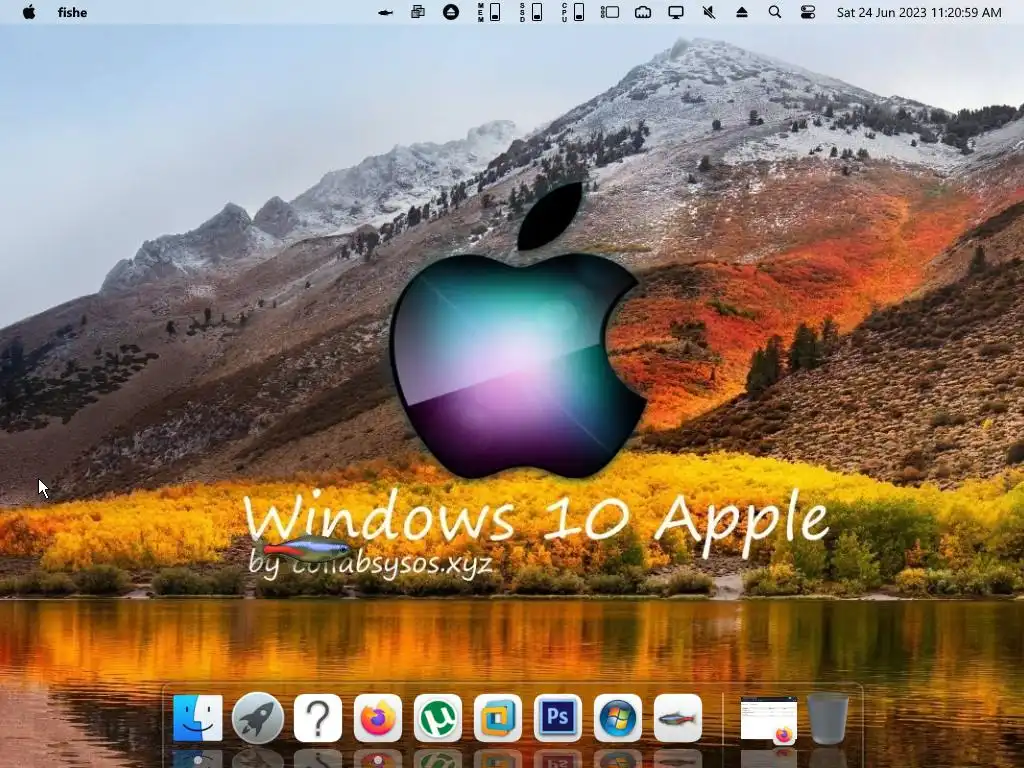
Task: Launch the Launchpad rocket icon in dock
Action: click(258, 718)
